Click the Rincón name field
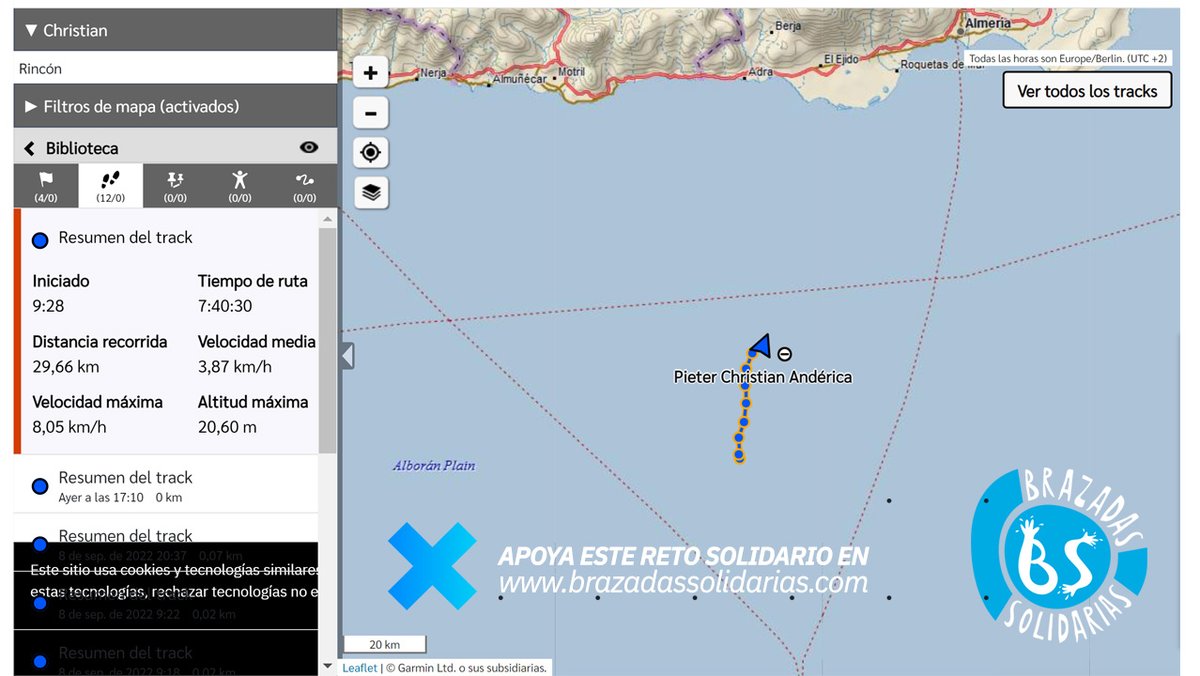1200x676 pixels. 175,69
